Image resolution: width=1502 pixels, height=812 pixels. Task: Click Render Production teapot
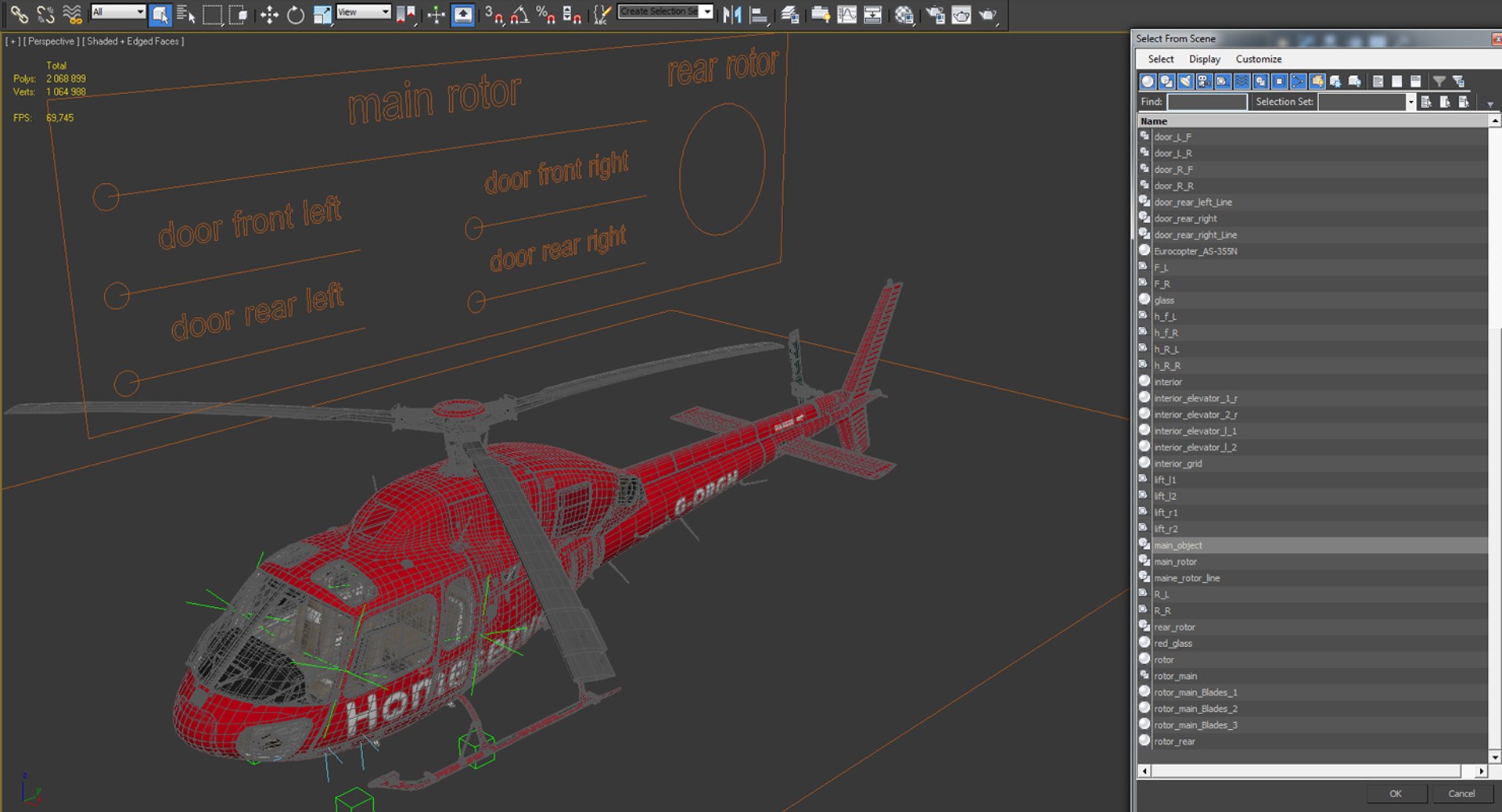coord(988,14)
